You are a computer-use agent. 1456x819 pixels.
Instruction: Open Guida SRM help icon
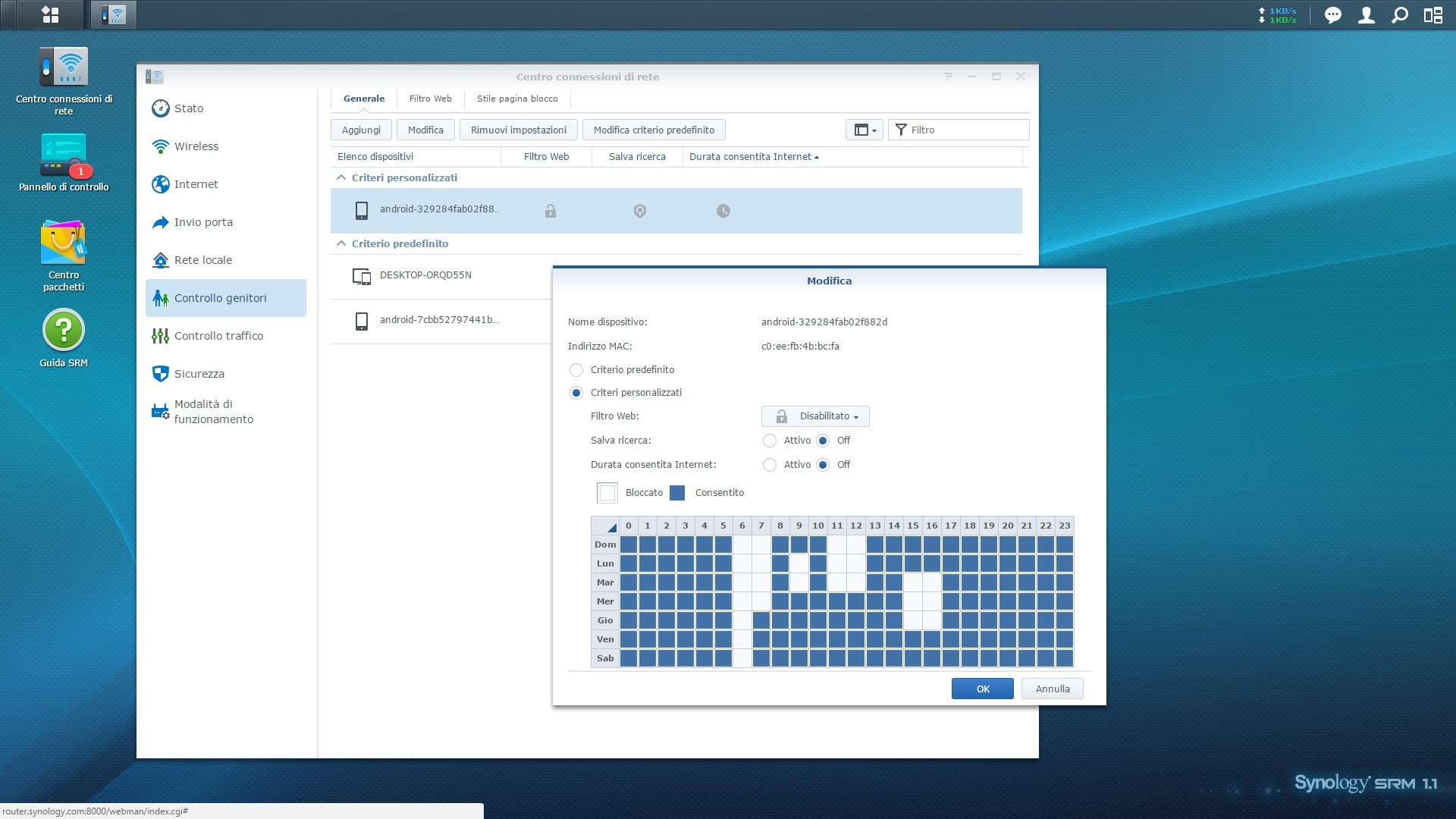64,331
